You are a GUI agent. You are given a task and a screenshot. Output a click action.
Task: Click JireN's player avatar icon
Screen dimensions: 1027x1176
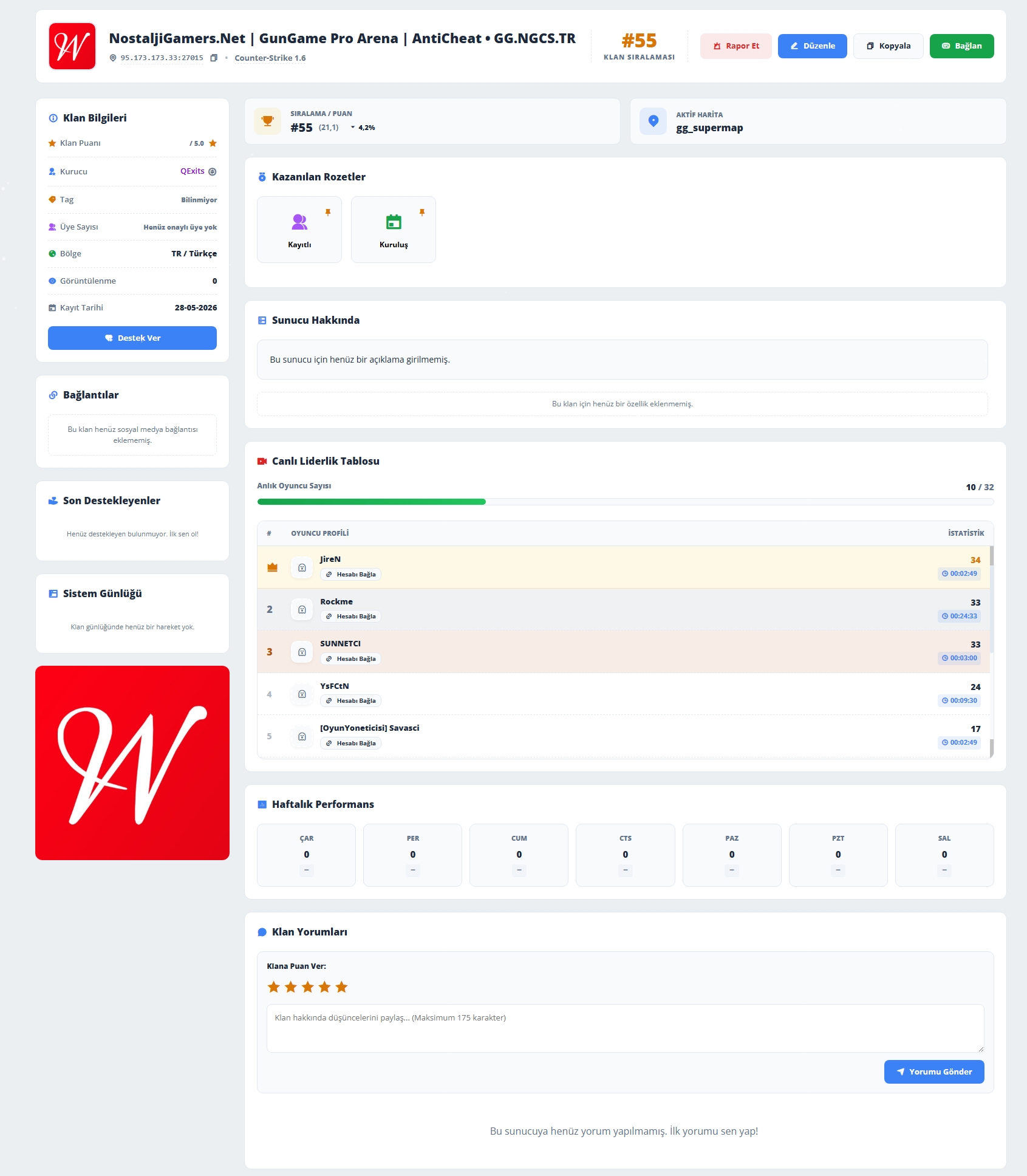[x=302, y=567]
